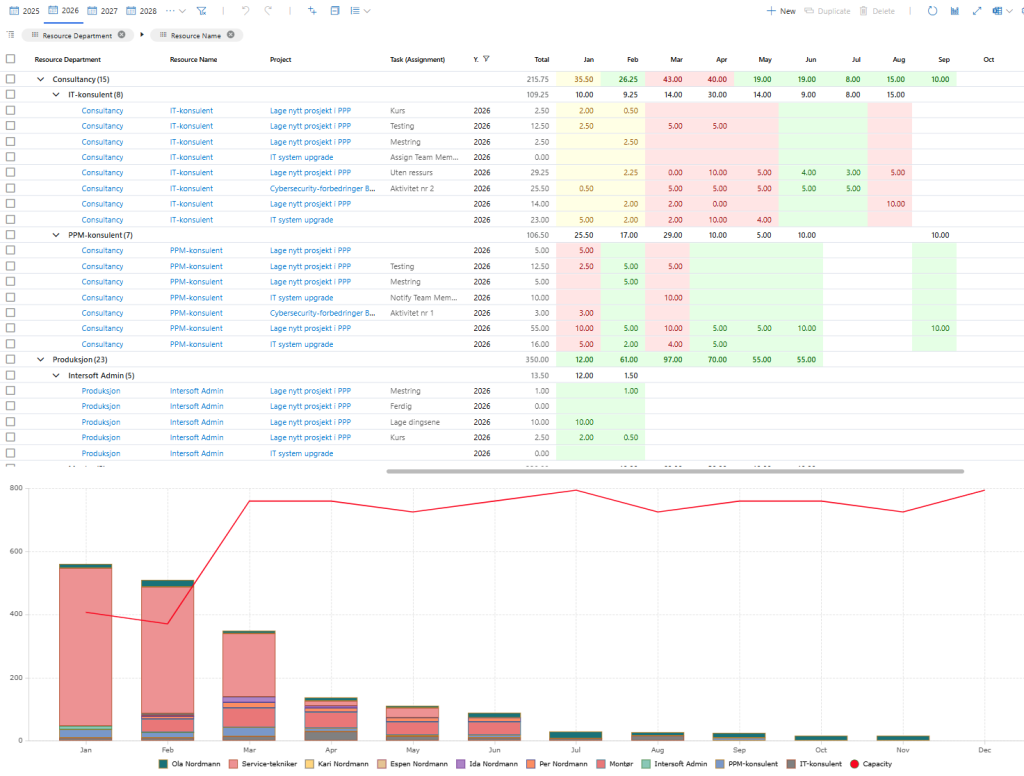Image resolution: width=1024 pixels, height=776 pixels.
Task: Collapse the PPM-konsulent (7) subgroup
Action: [x=56, y=235]
